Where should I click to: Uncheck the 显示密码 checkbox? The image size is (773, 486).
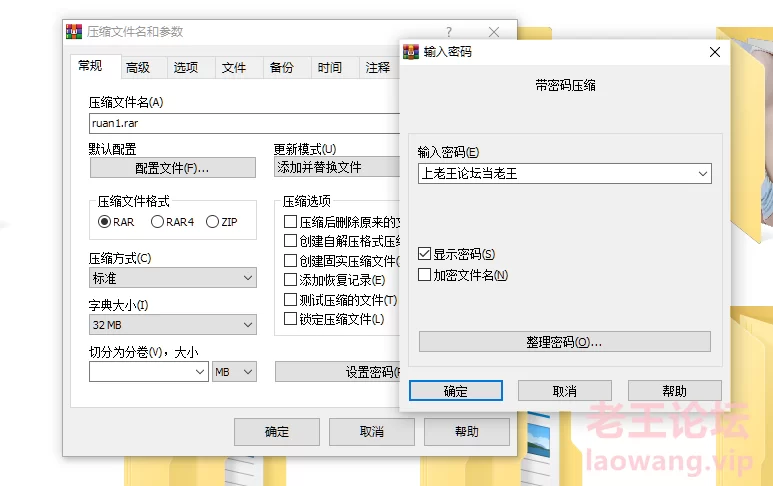click(x=425, y=254)
